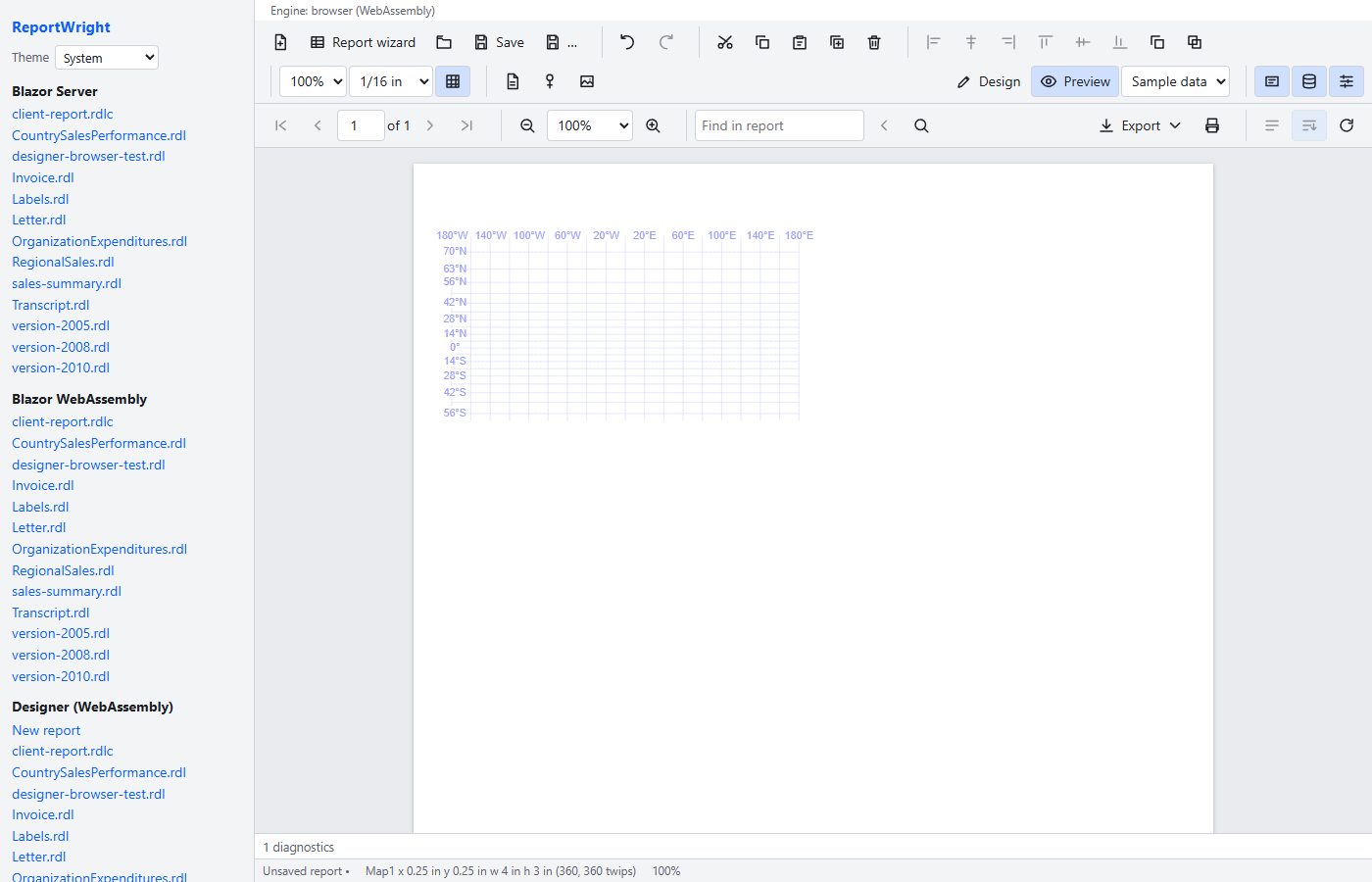Open the Export dropdown menu
Viewport: 1372px width, 882px height.
pos(1141,125)
